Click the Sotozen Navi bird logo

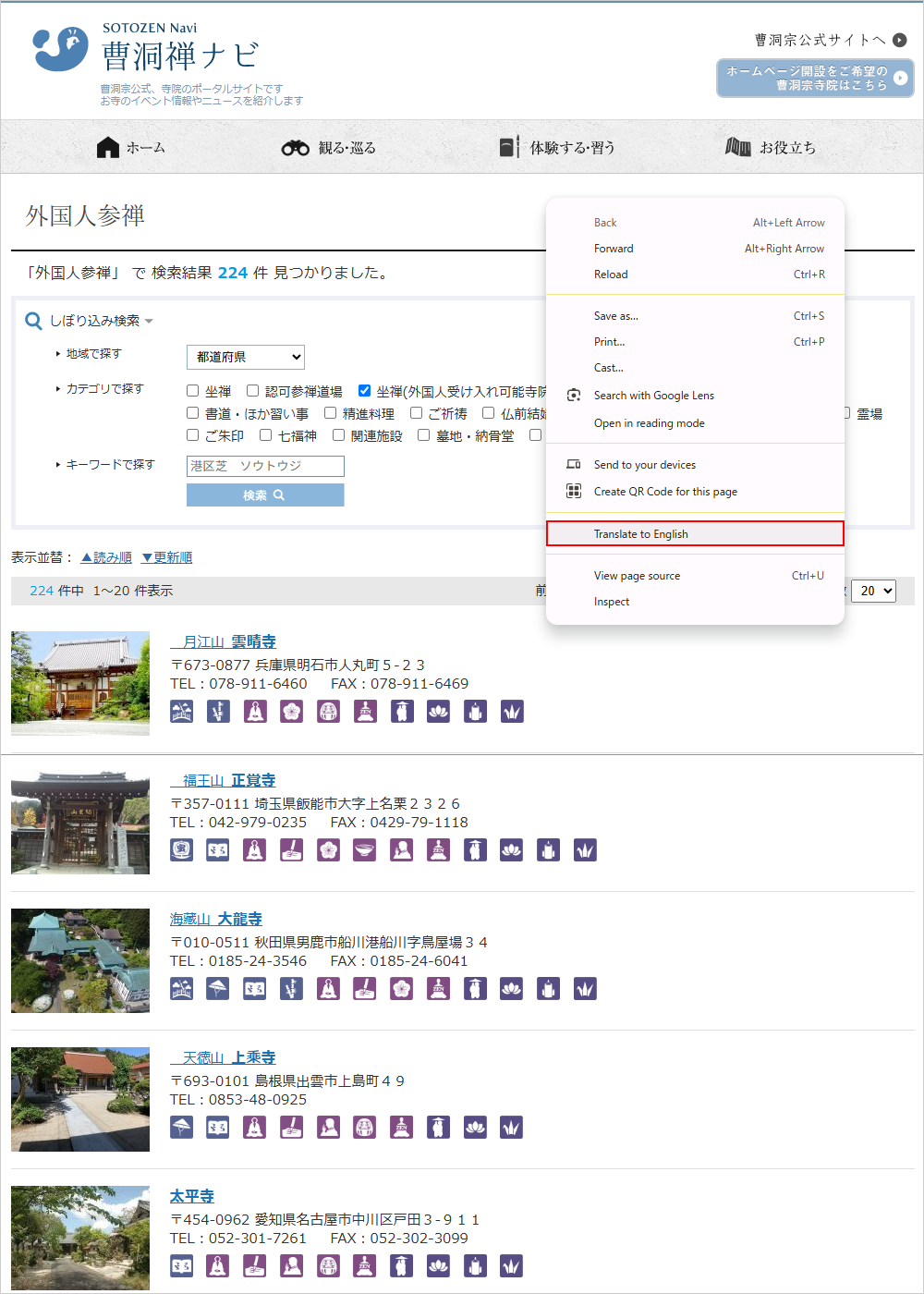[x=61, y=49]
